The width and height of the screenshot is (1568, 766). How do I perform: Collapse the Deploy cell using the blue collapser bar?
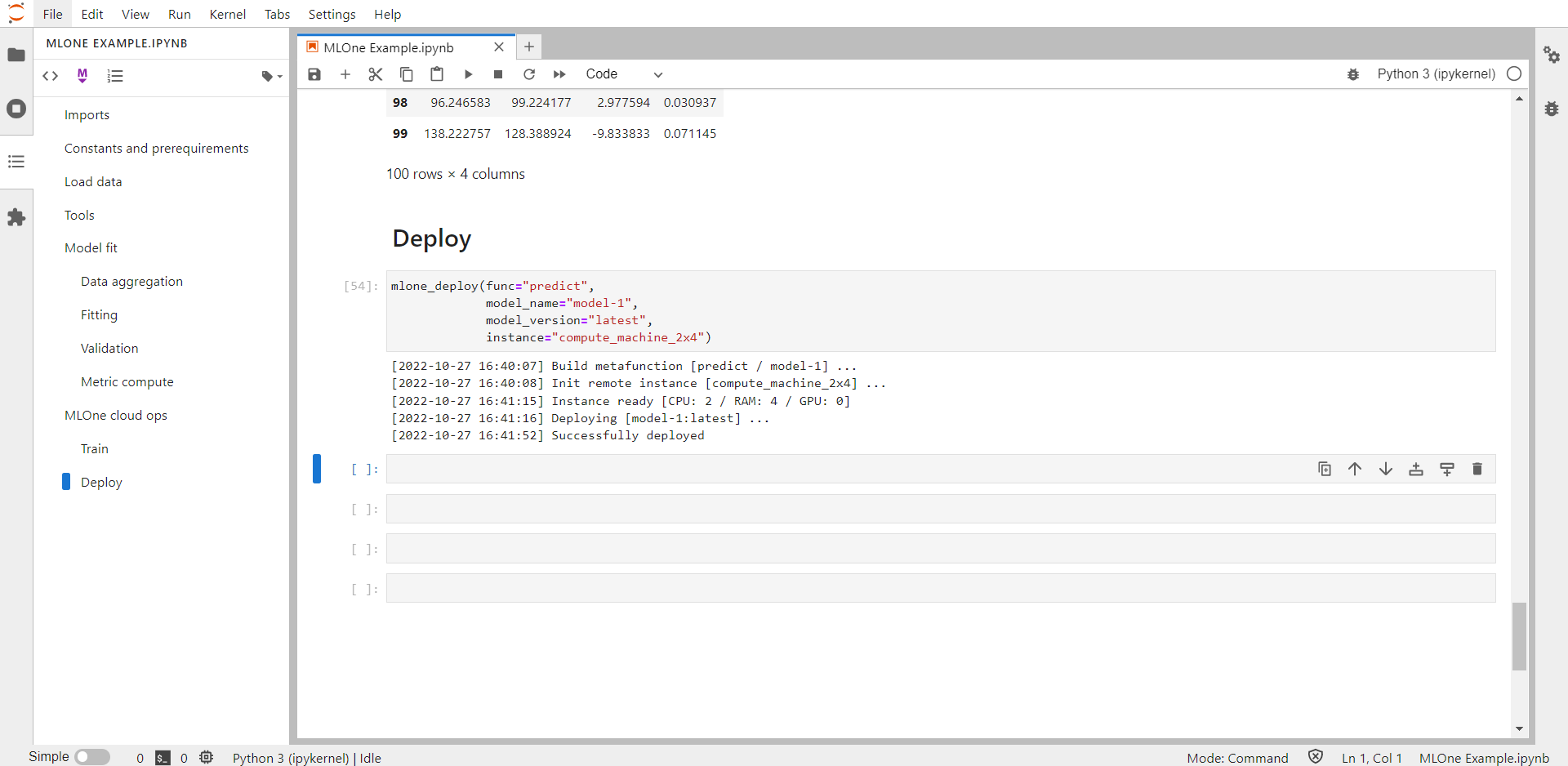tap(317, 468)
